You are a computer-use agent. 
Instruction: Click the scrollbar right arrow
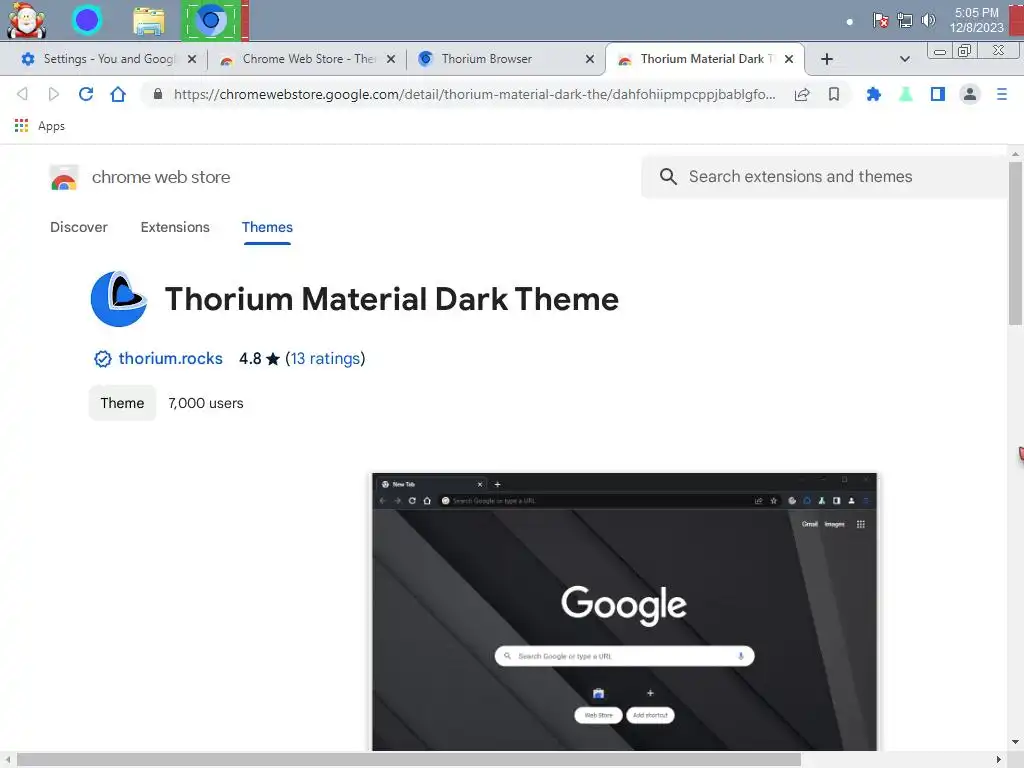point(999,760)
